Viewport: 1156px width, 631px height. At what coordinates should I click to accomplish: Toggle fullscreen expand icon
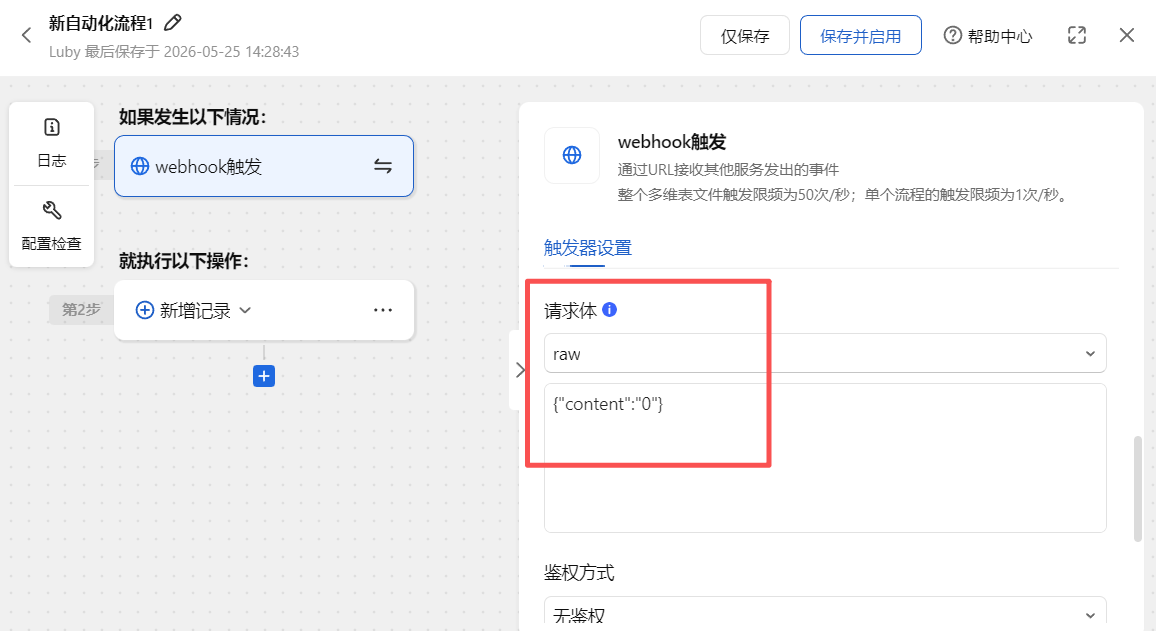click(1077, 35)
